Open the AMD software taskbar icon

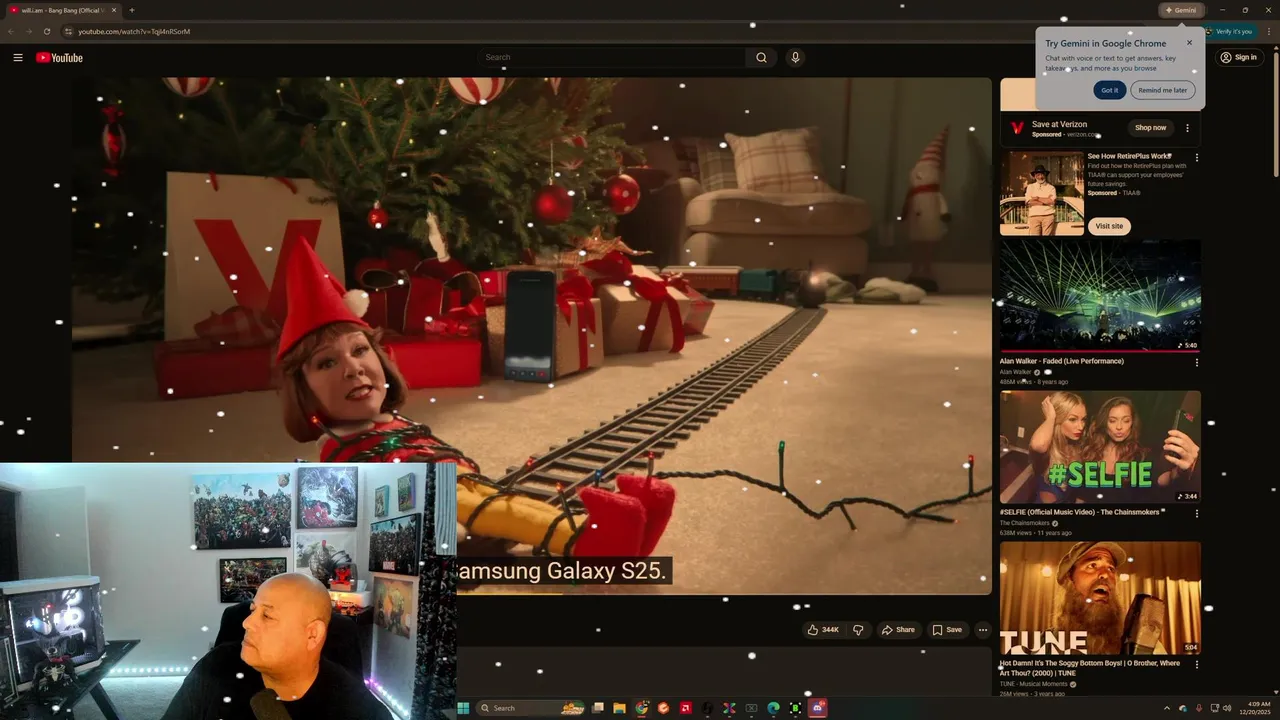(685, 708)
